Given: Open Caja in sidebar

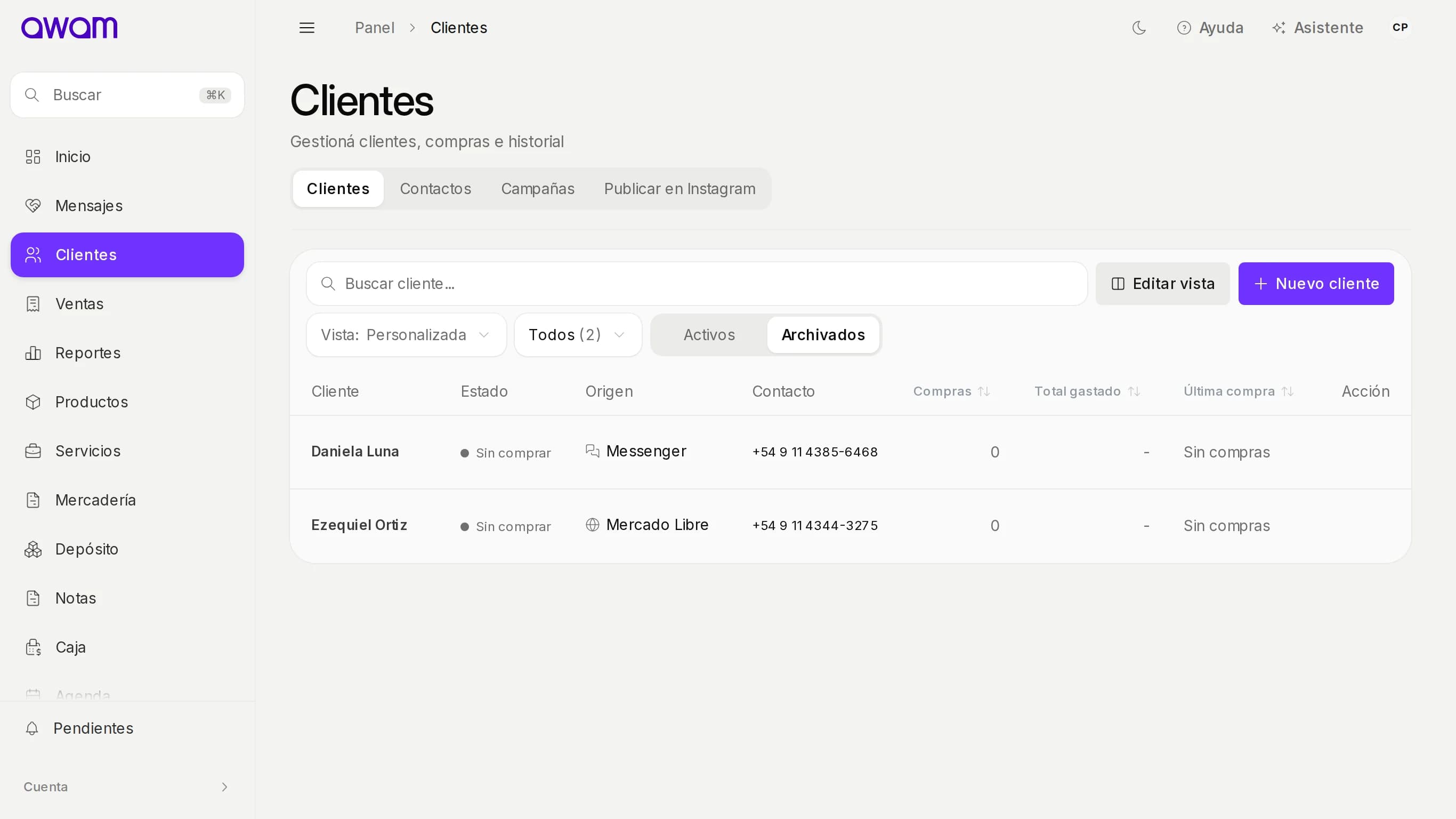Looking at the screenshot, I should pyautogui.click(x=127, y=647).
